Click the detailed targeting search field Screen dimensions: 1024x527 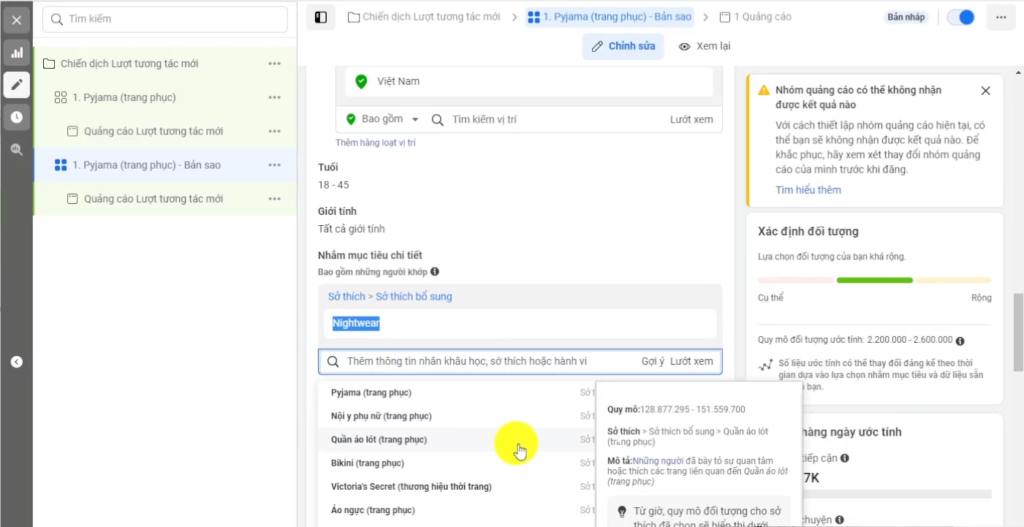(520, 361)
